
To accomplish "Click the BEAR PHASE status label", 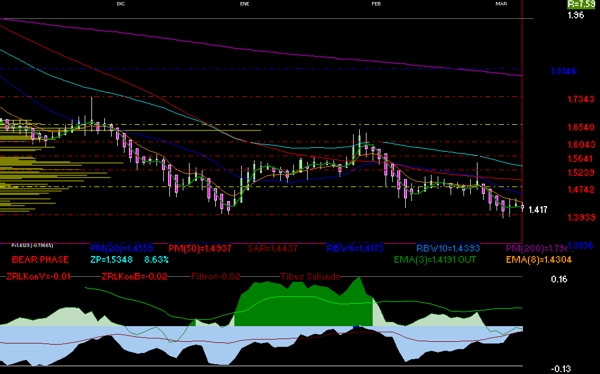I will tap(40, 260).
